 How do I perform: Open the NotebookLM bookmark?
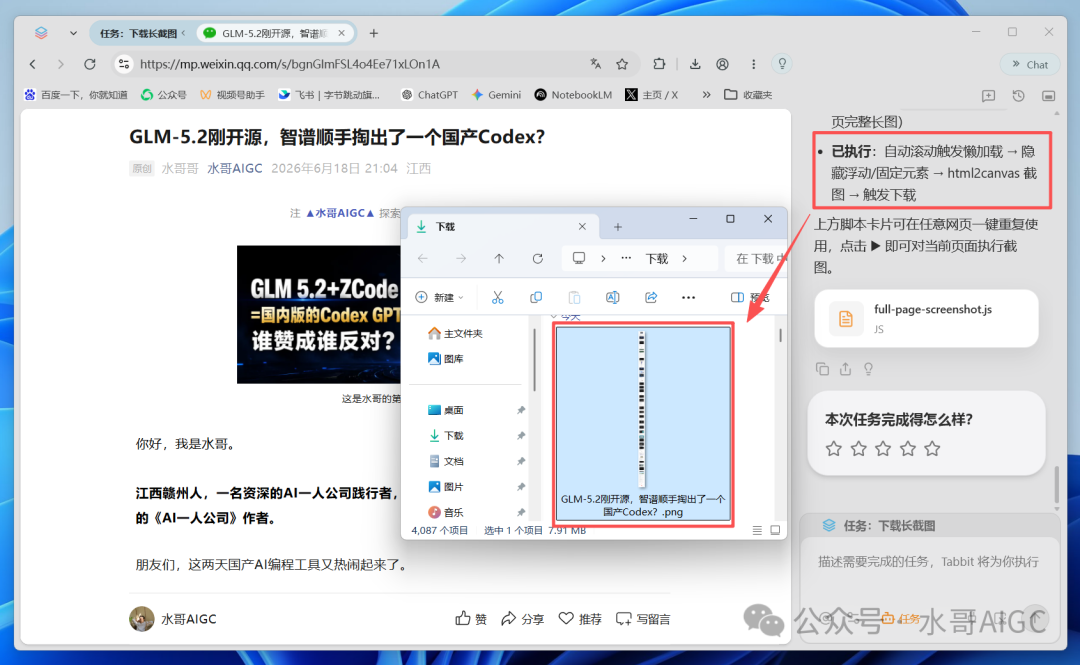[573, 95]
